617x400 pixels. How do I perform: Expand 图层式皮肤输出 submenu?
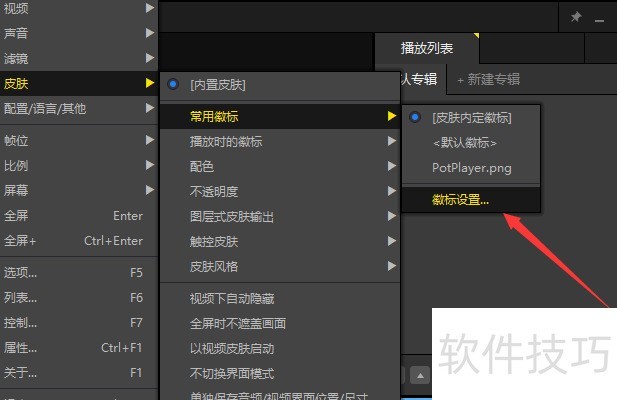[x=280, y=217]
